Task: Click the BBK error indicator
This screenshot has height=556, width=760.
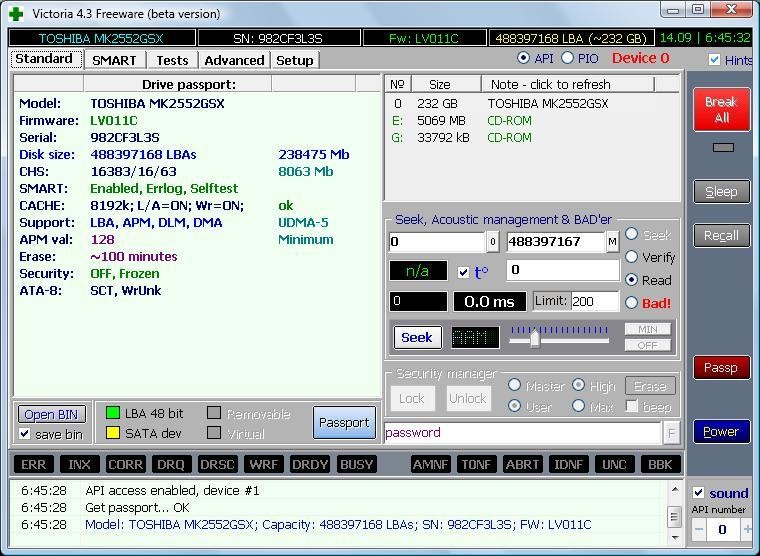Action: pos(660,464)
